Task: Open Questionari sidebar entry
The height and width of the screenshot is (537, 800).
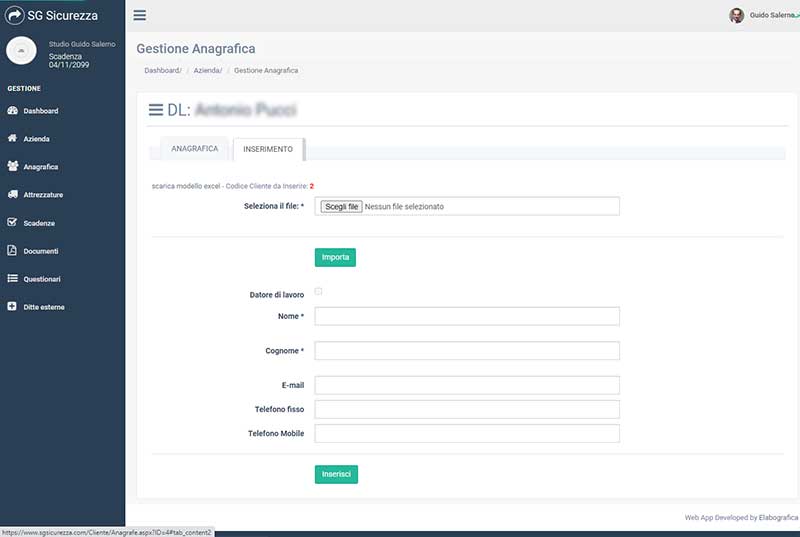Action: [x=42, y=279]
